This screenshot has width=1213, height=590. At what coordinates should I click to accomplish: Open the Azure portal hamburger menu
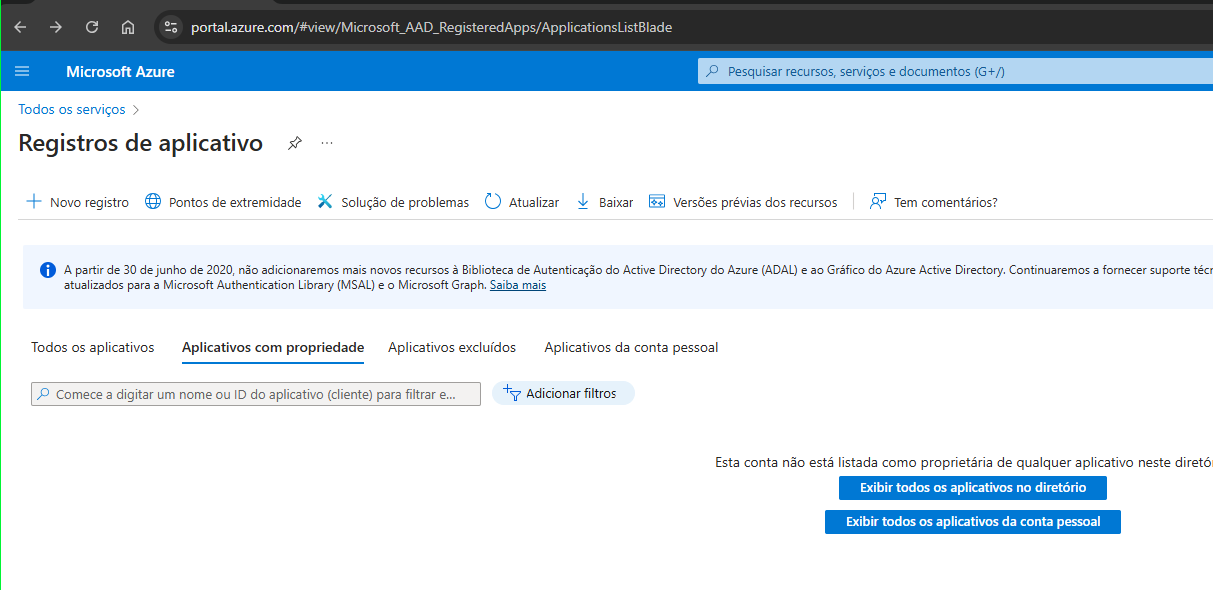[x=23, y=71]
